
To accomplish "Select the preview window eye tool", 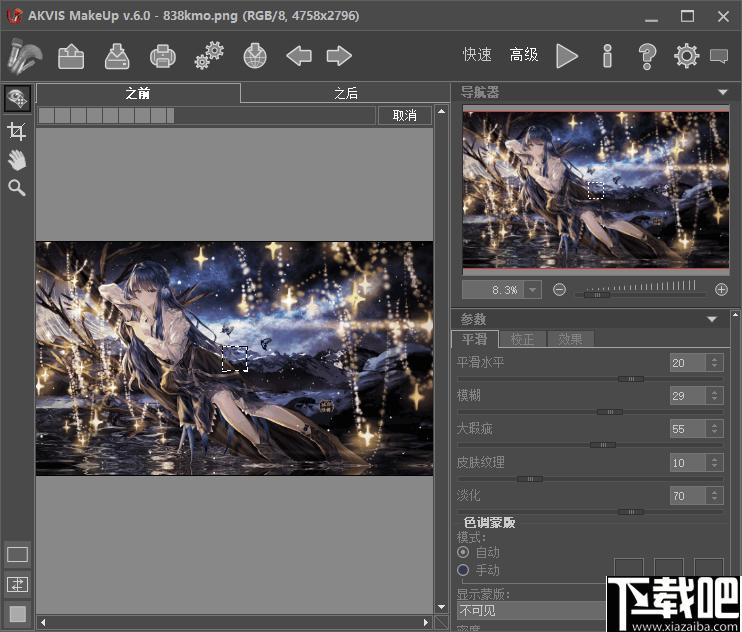I will 18,98.
